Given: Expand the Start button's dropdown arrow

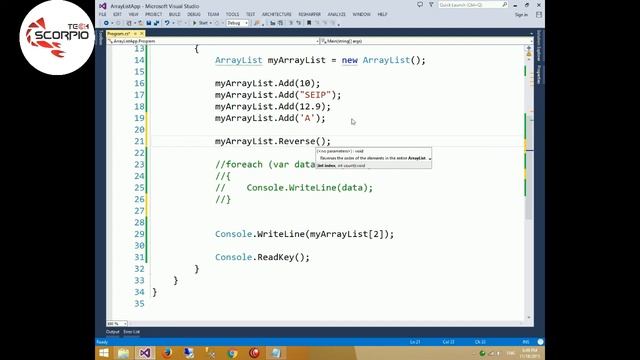Looking at the screenshot, I should [211, 23].
